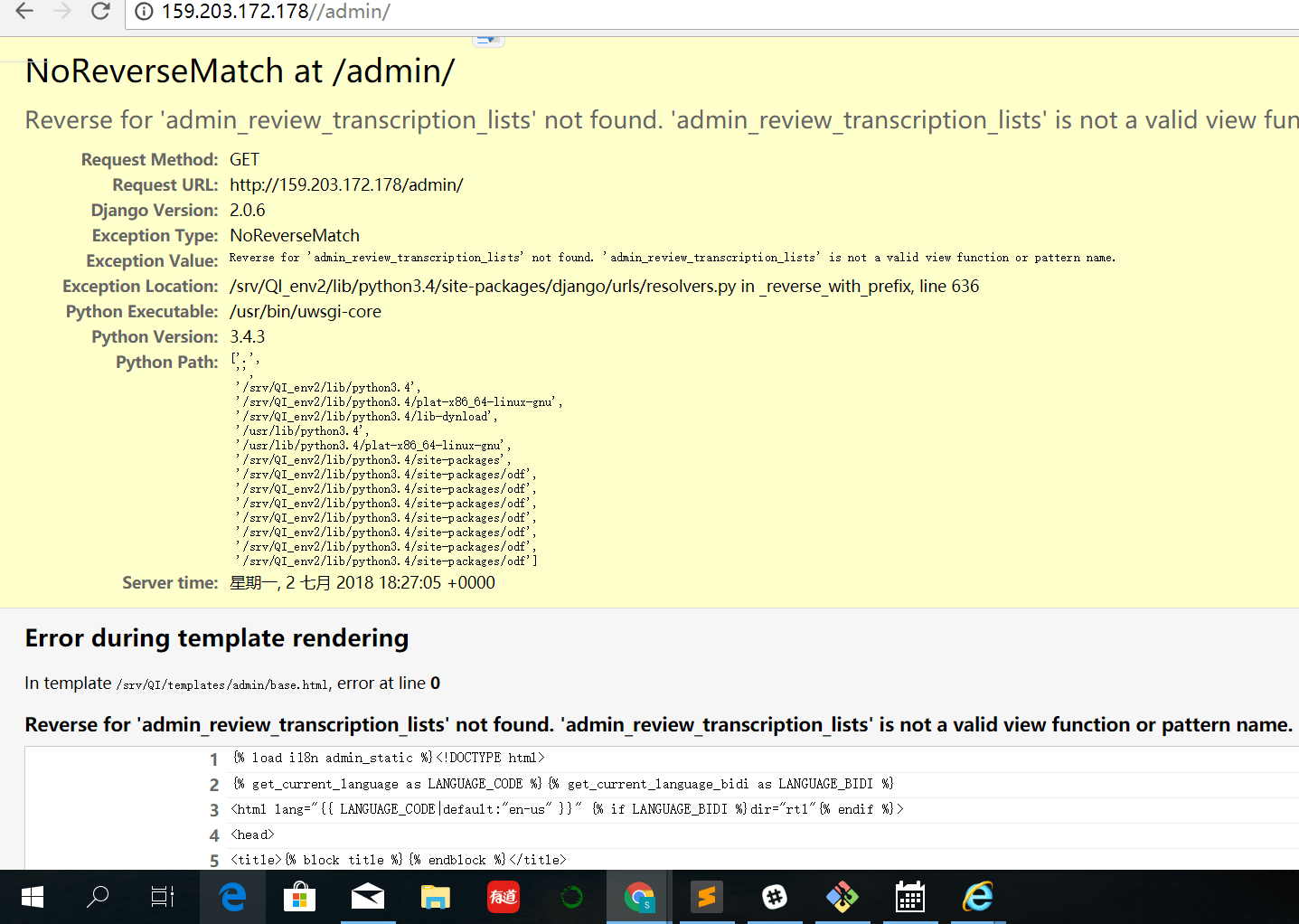The image size is (1299, 924).
Task: Open the colorful diamond Git app on the taskbar
Action: pyautogui.click(x=842, y=897)
